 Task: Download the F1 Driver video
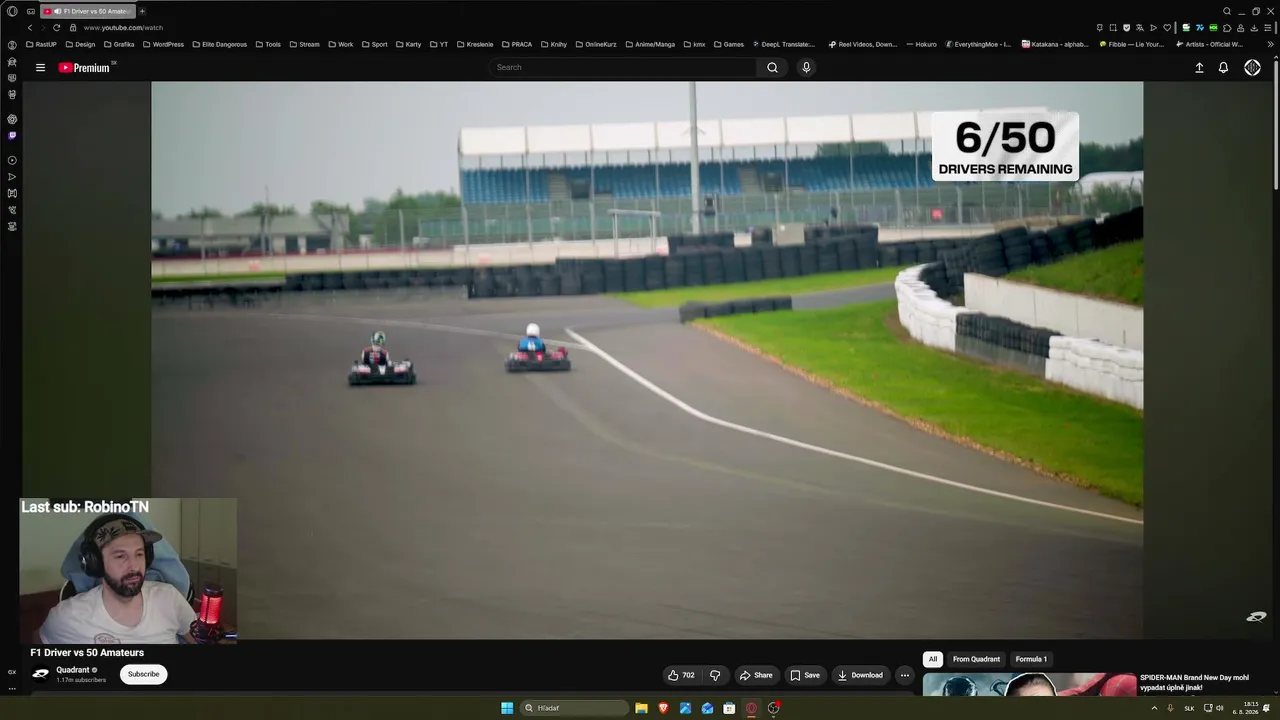pyautogui.click(x=860, y=675)
